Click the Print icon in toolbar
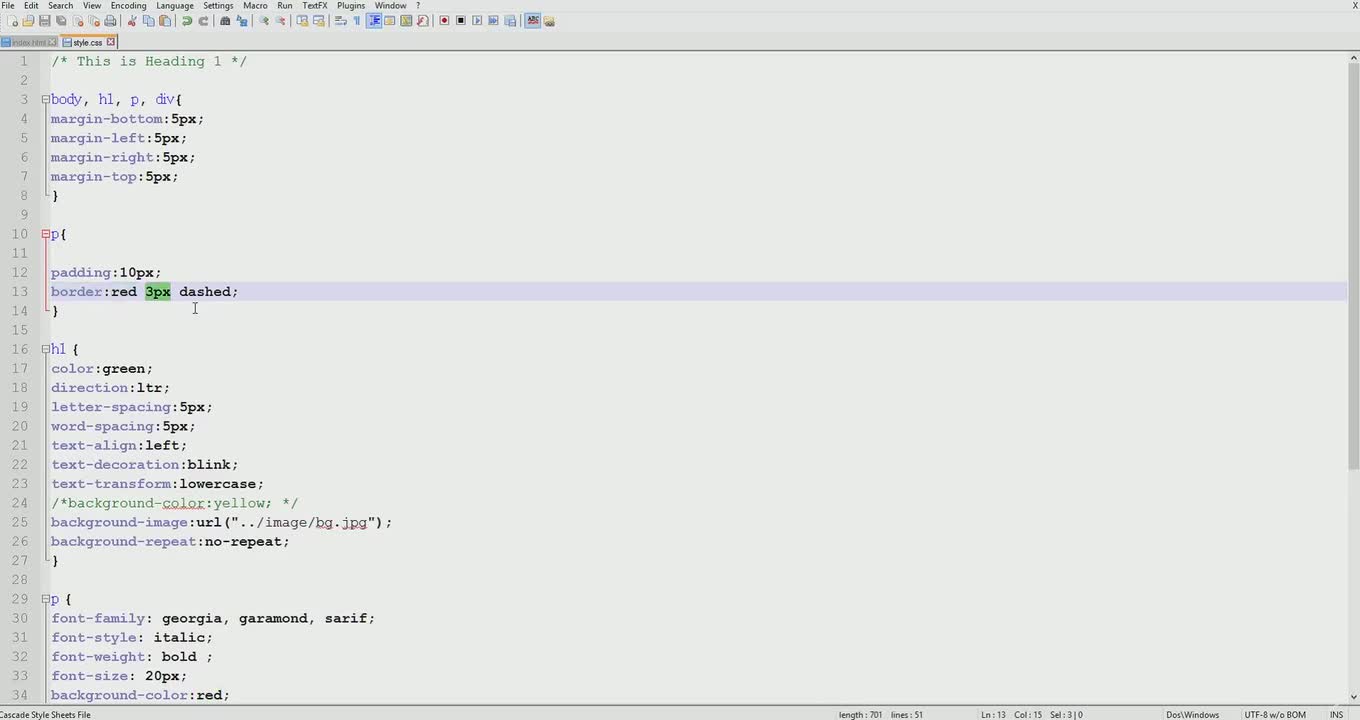 click(110, 21)
